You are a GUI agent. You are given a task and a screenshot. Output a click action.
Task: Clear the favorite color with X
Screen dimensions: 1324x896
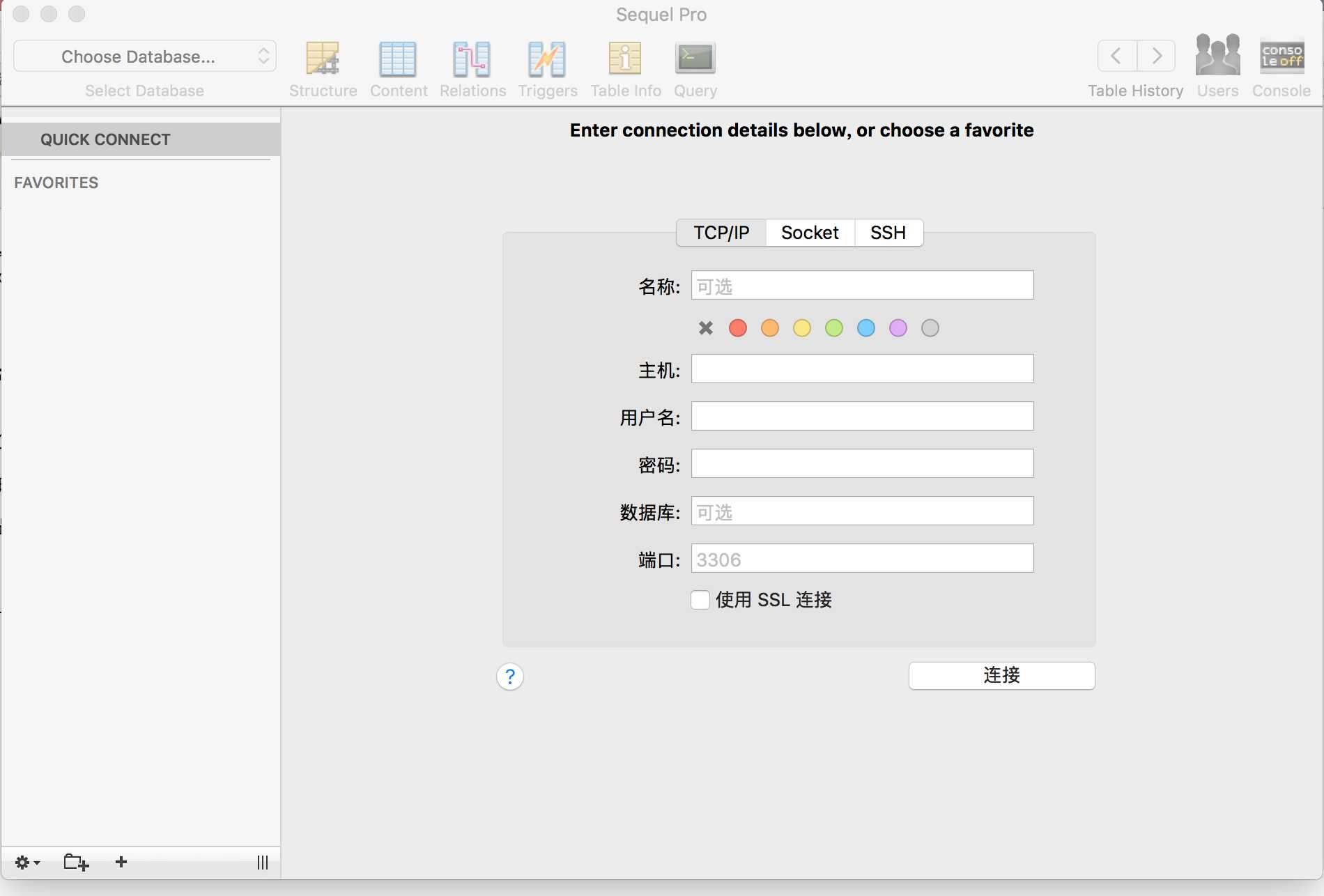click(706, 327)
